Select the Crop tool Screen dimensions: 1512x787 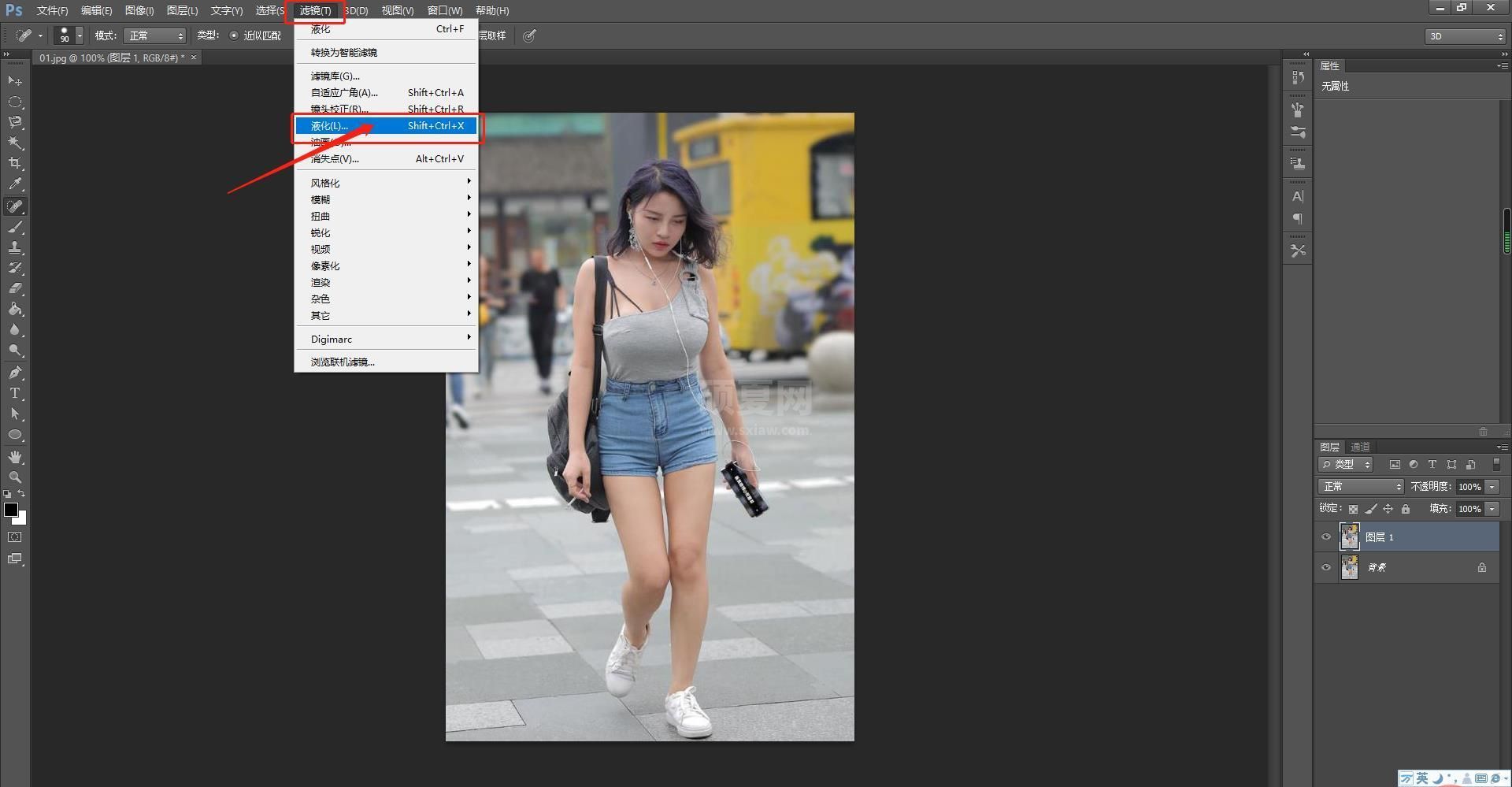(x=15, y=163)
